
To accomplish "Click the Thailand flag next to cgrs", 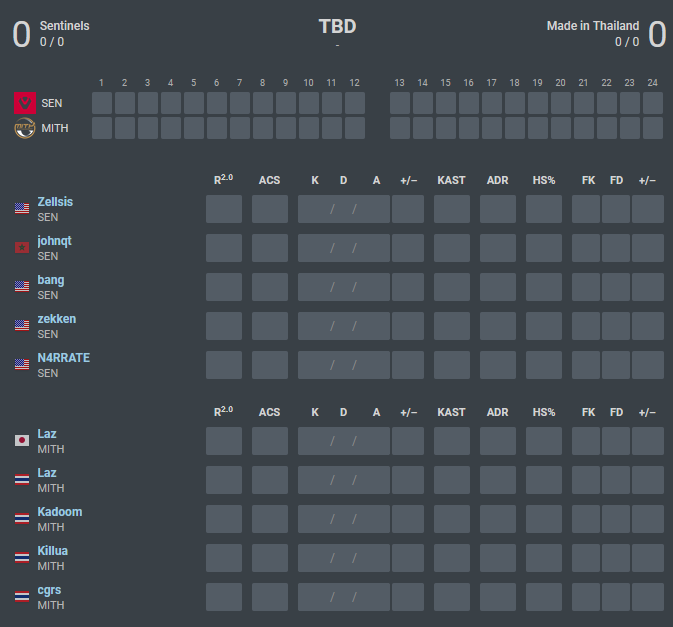I will click(22, 597).
